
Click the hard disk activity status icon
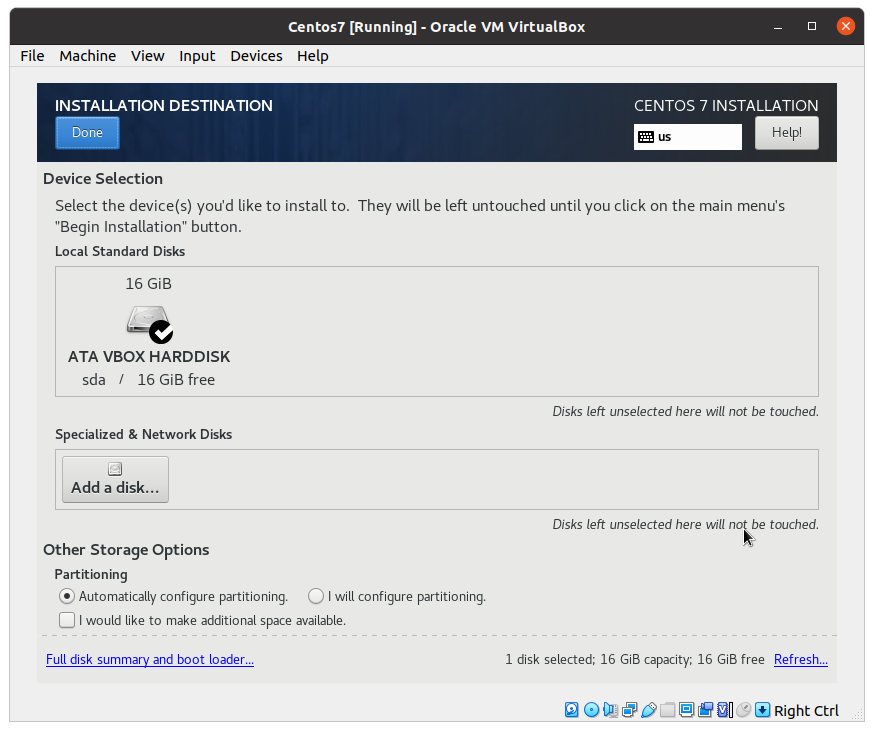click(x=571, y=709)
